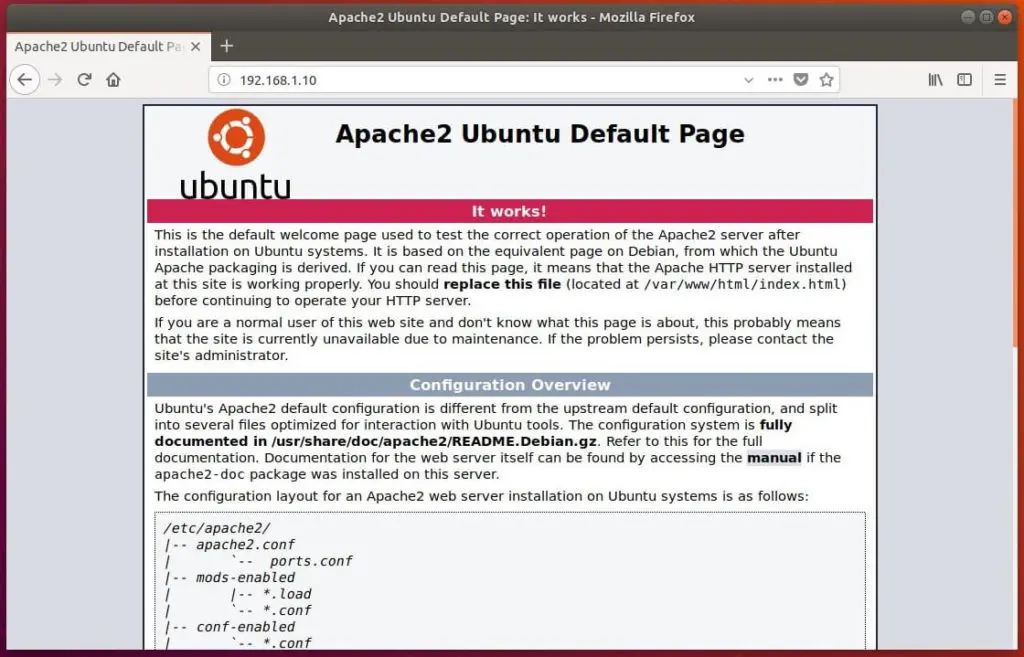Open the page actions three-dot menu

[x=775, y=80]
